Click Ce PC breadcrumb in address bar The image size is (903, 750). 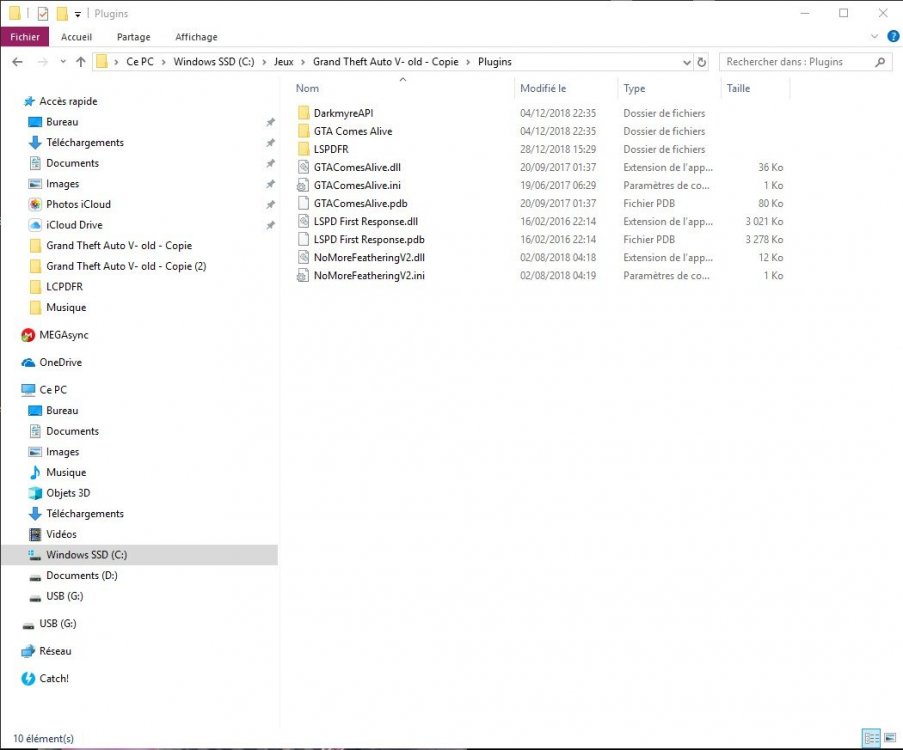pos(140,62)
